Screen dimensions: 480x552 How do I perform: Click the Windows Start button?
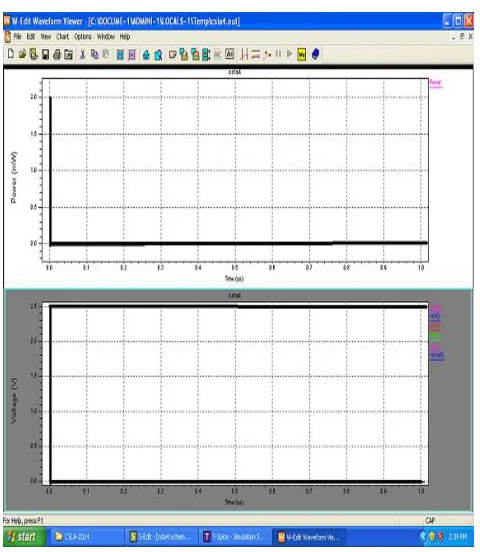point(24,537)
